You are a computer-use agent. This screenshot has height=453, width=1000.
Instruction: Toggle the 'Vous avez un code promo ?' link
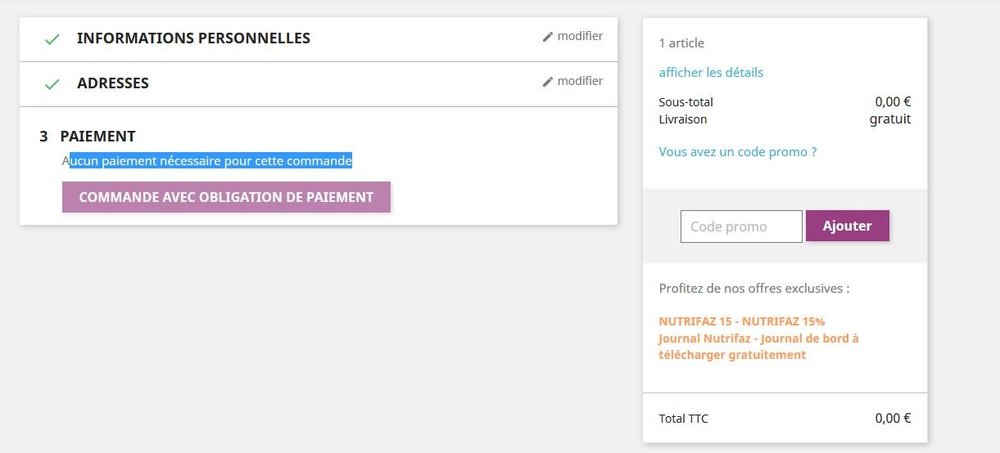pos(738,152)
